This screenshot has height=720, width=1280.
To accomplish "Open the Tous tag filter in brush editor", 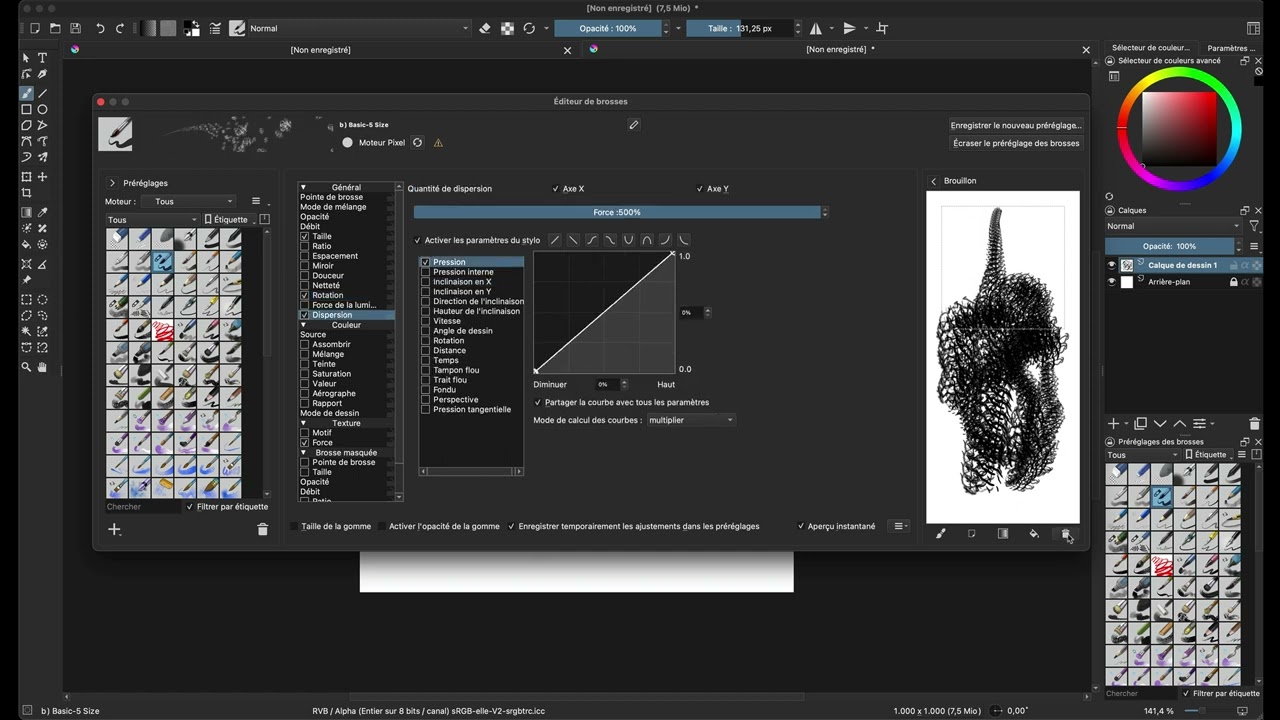I will [x=153, y=219].
